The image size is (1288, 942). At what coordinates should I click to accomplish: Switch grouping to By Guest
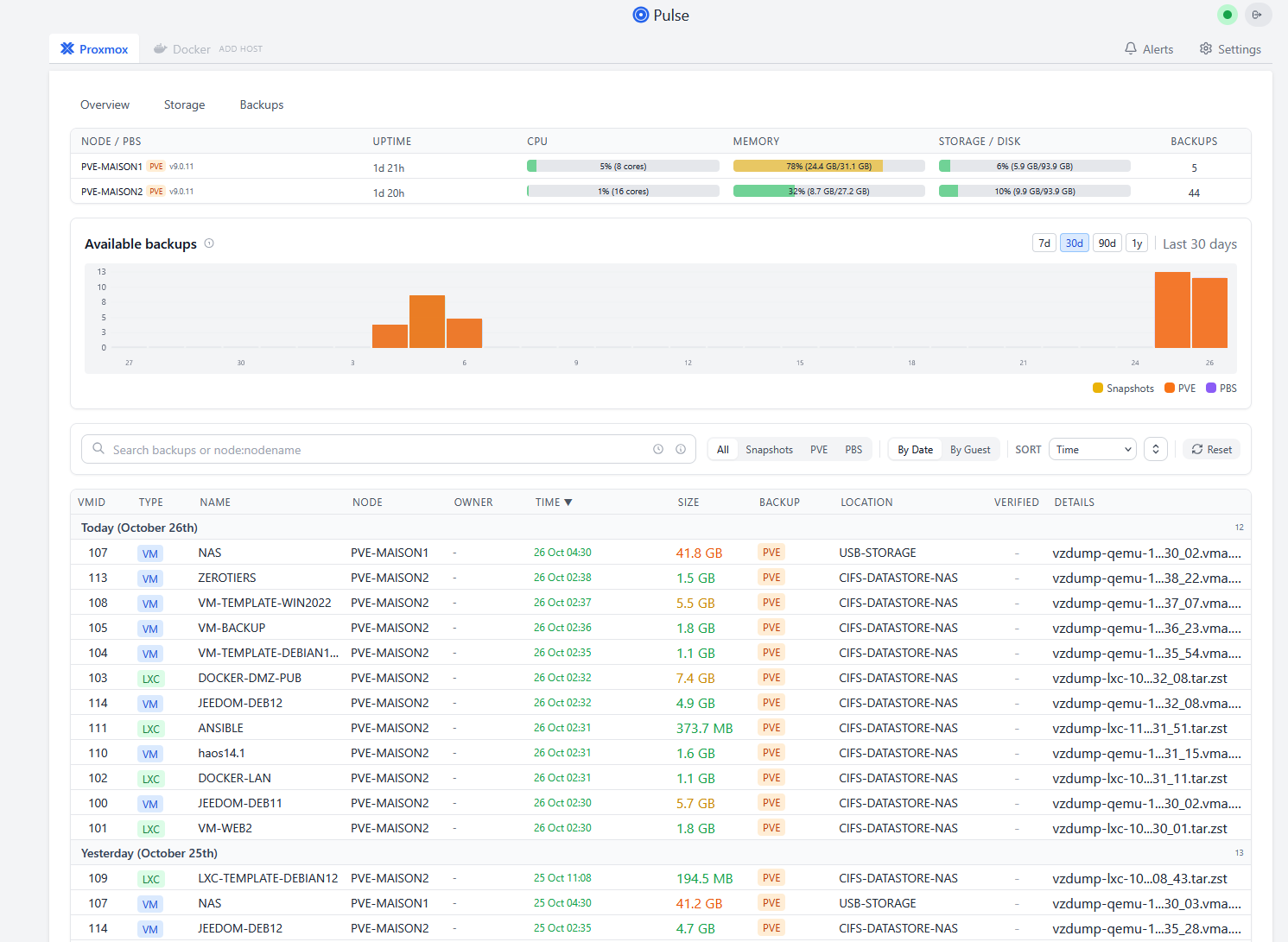pyautogui.click(x=970, y=450)
